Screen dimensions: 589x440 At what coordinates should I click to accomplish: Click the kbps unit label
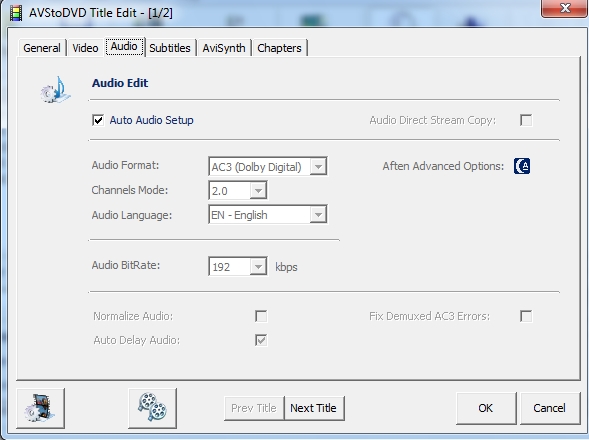pyautogui.click(x=286, y=267)
